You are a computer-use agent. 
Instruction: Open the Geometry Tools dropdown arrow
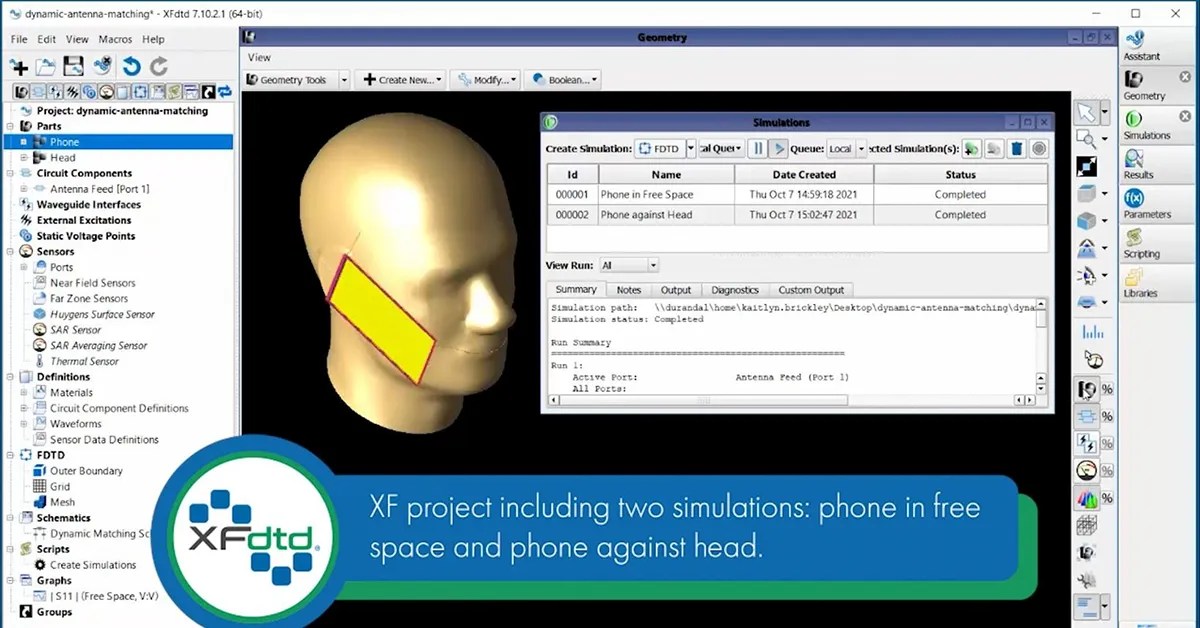click(344, 79)
